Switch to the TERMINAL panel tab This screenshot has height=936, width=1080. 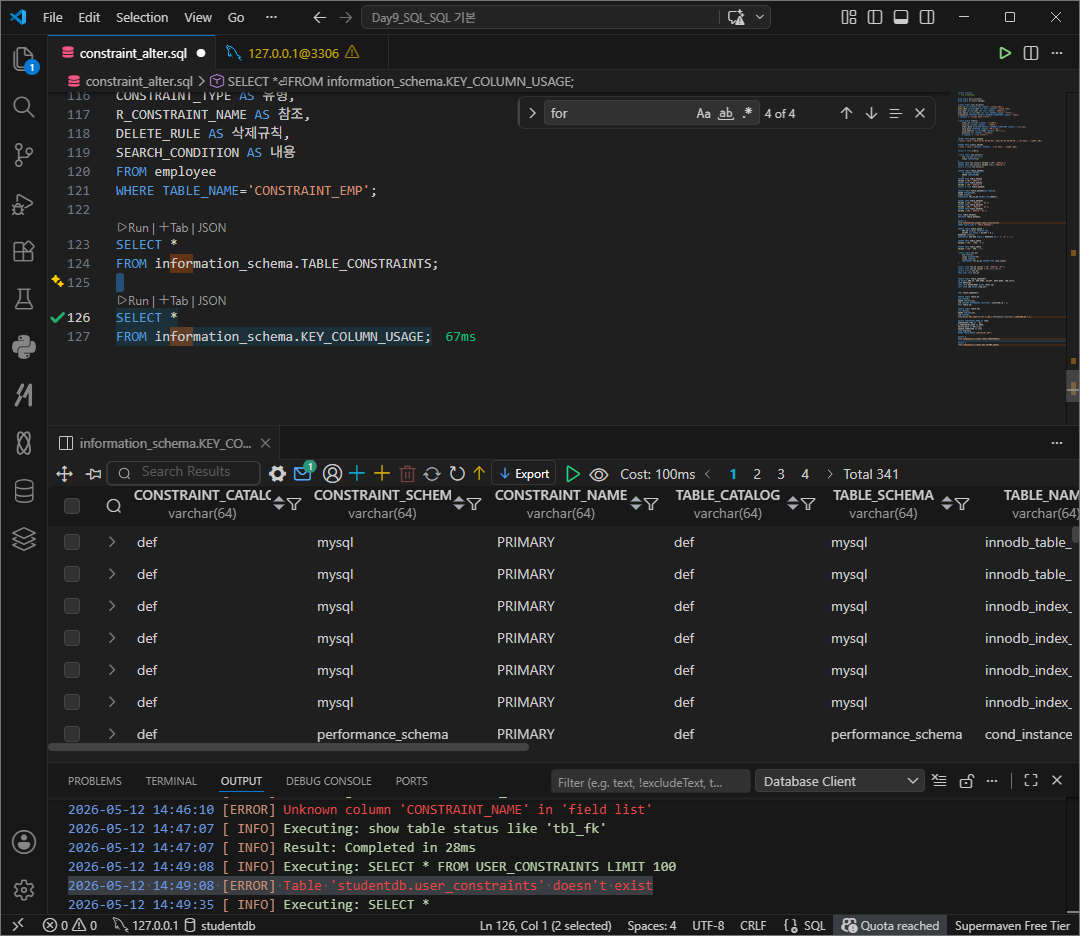(x=171, y=781)
